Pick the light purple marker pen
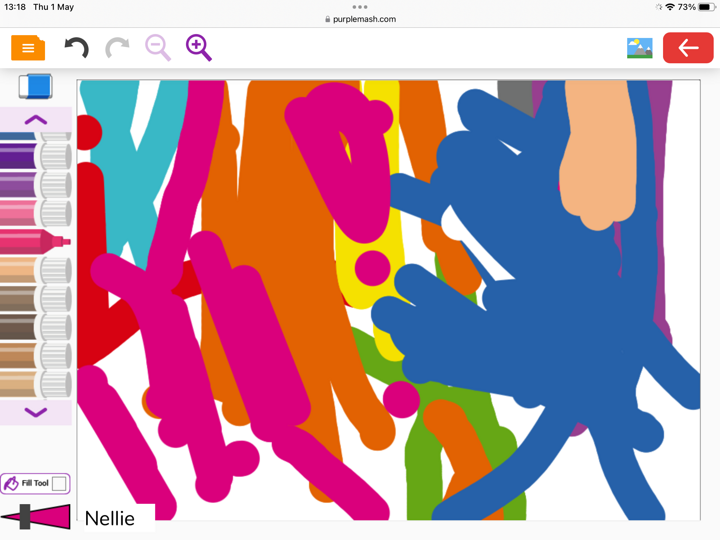 [x=36, y=185]
